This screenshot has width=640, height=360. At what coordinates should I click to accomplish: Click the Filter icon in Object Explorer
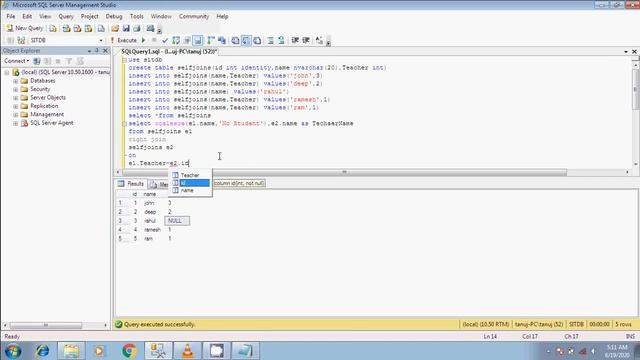(x=69, y=61)
